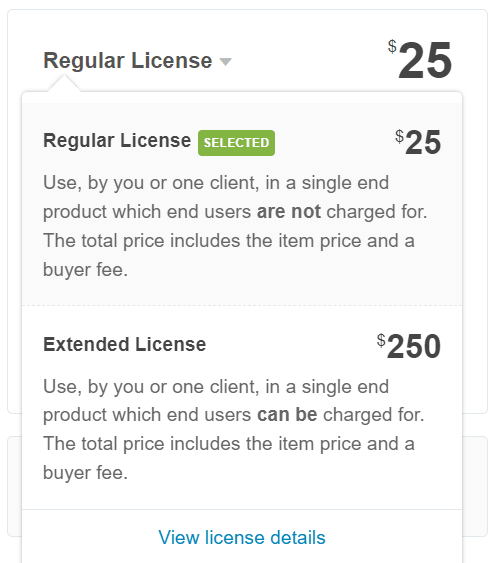Click Extended License description paragraph
This screenshot has width=501, height=563.
point(234,429)
